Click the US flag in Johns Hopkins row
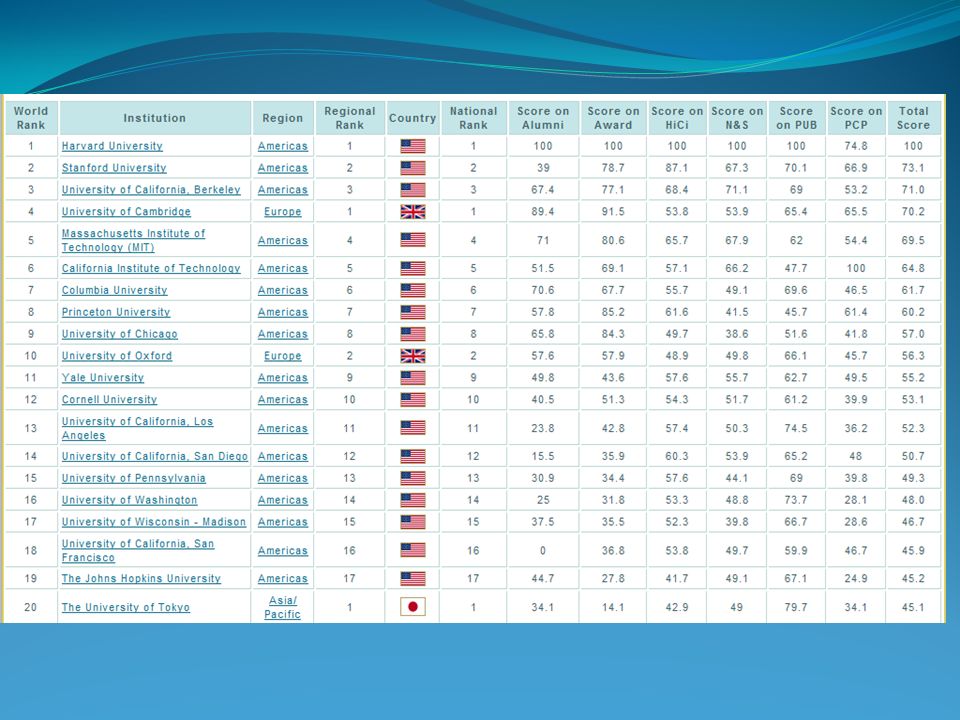960x720 pixels. pyautogui.click(x=413, y=579)
